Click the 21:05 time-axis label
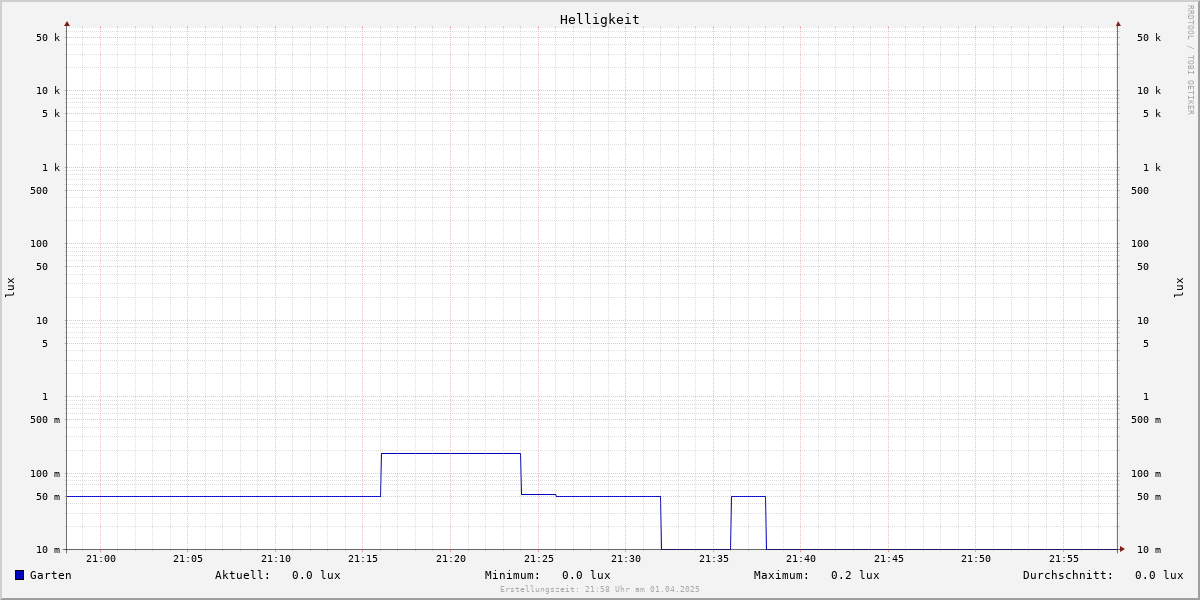This screenshot has height=600, width=1200. (x=188, y=559)
